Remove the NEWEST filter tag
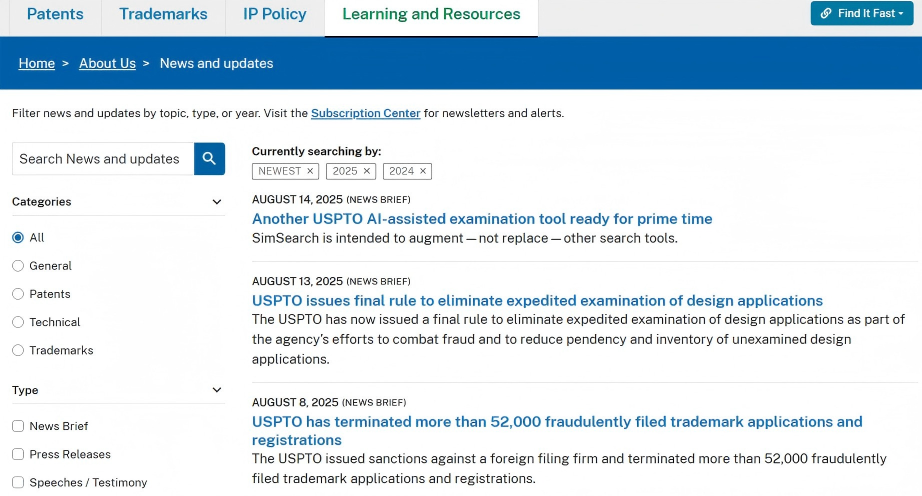This screenshot has width=922, height=496. coord(310,171)
